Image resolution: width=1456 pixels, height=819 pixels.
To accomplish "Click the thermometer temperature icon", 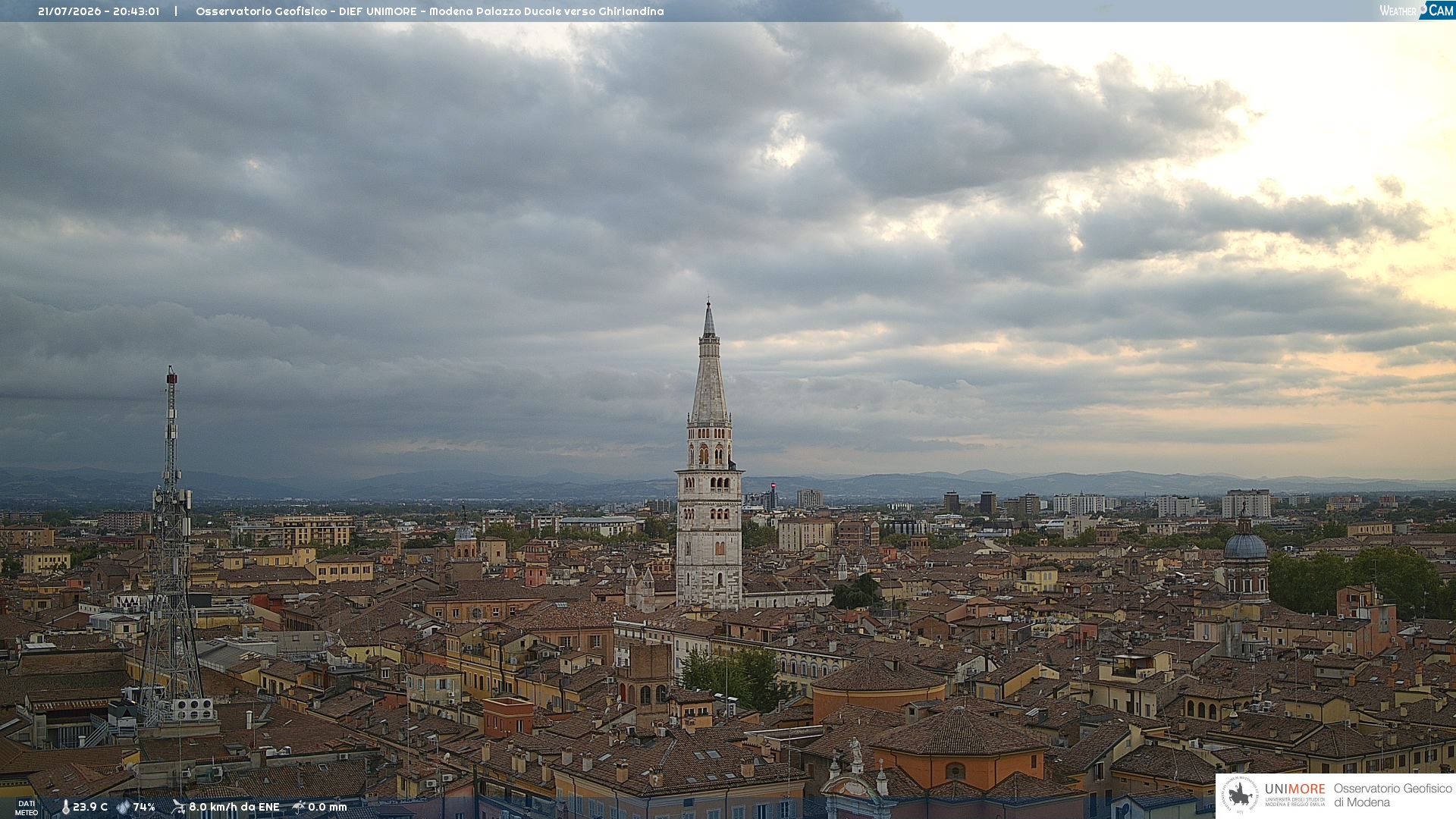I will (x=65, y=808).
